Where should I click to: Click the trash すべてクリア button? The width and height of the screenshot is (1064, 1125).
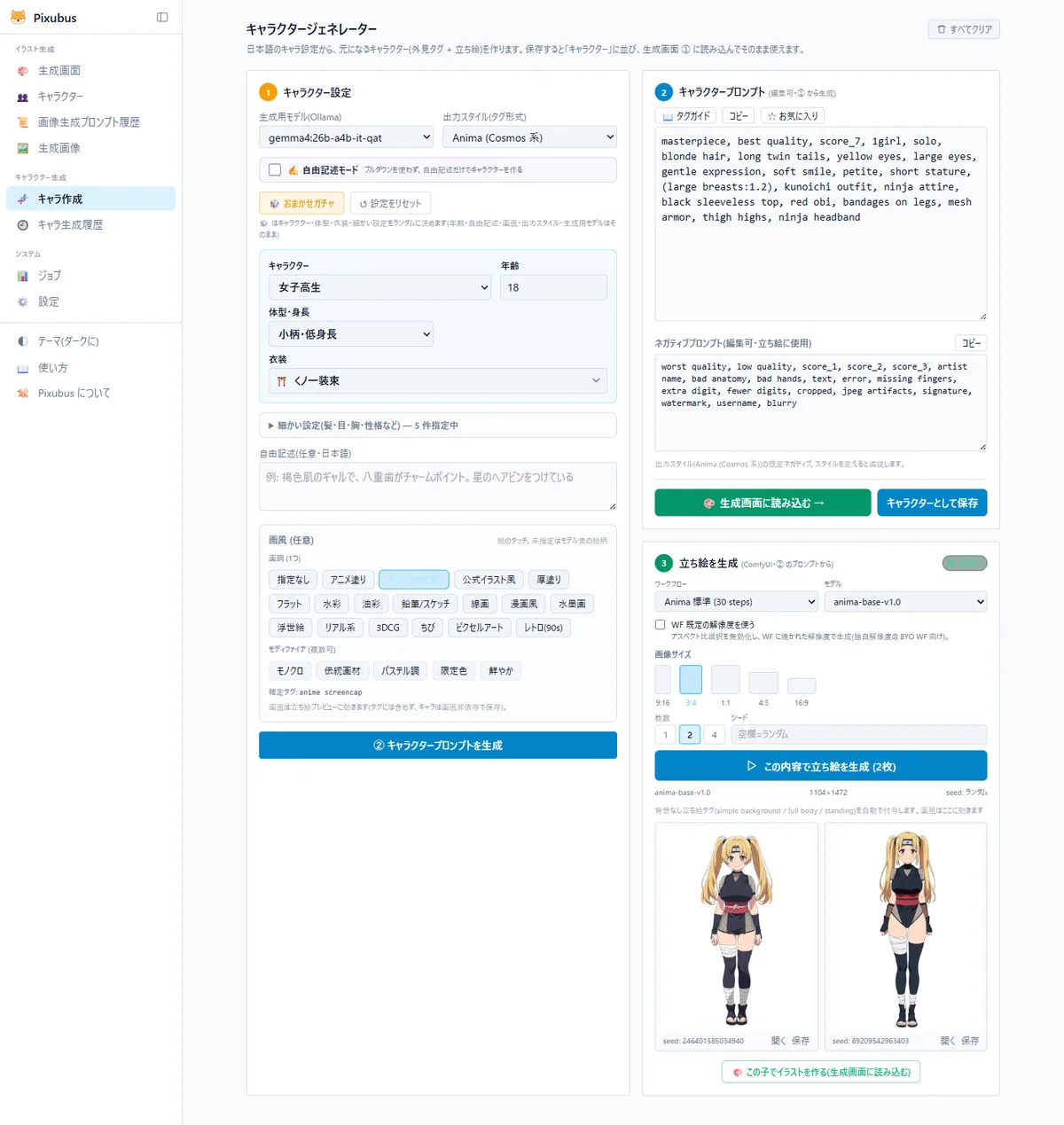964,29
